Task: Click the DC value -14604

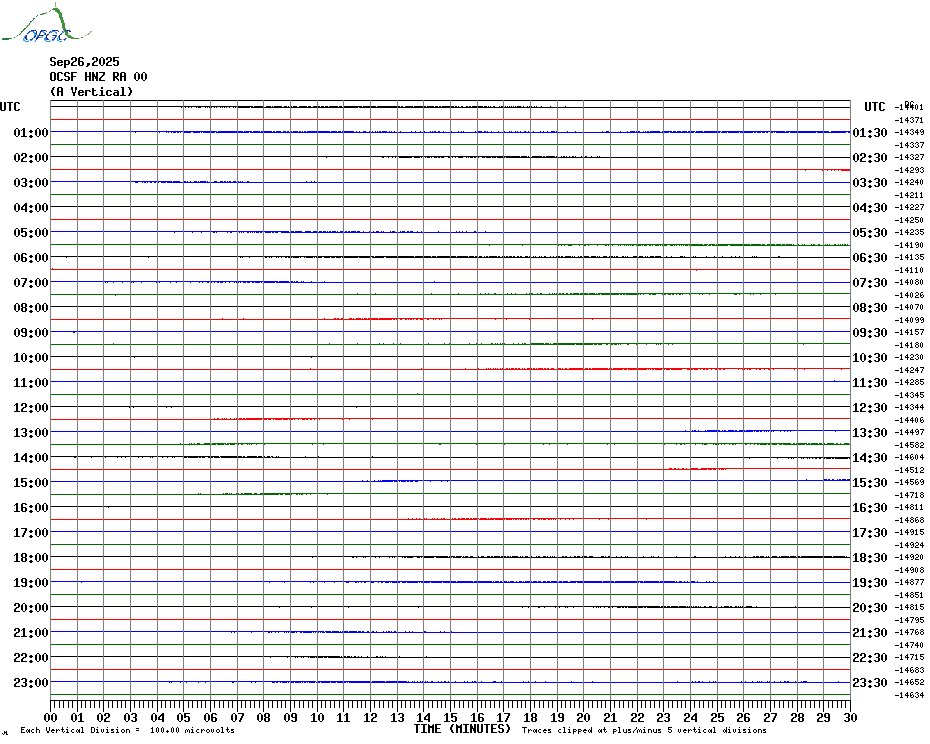Action: coord(909,457)
